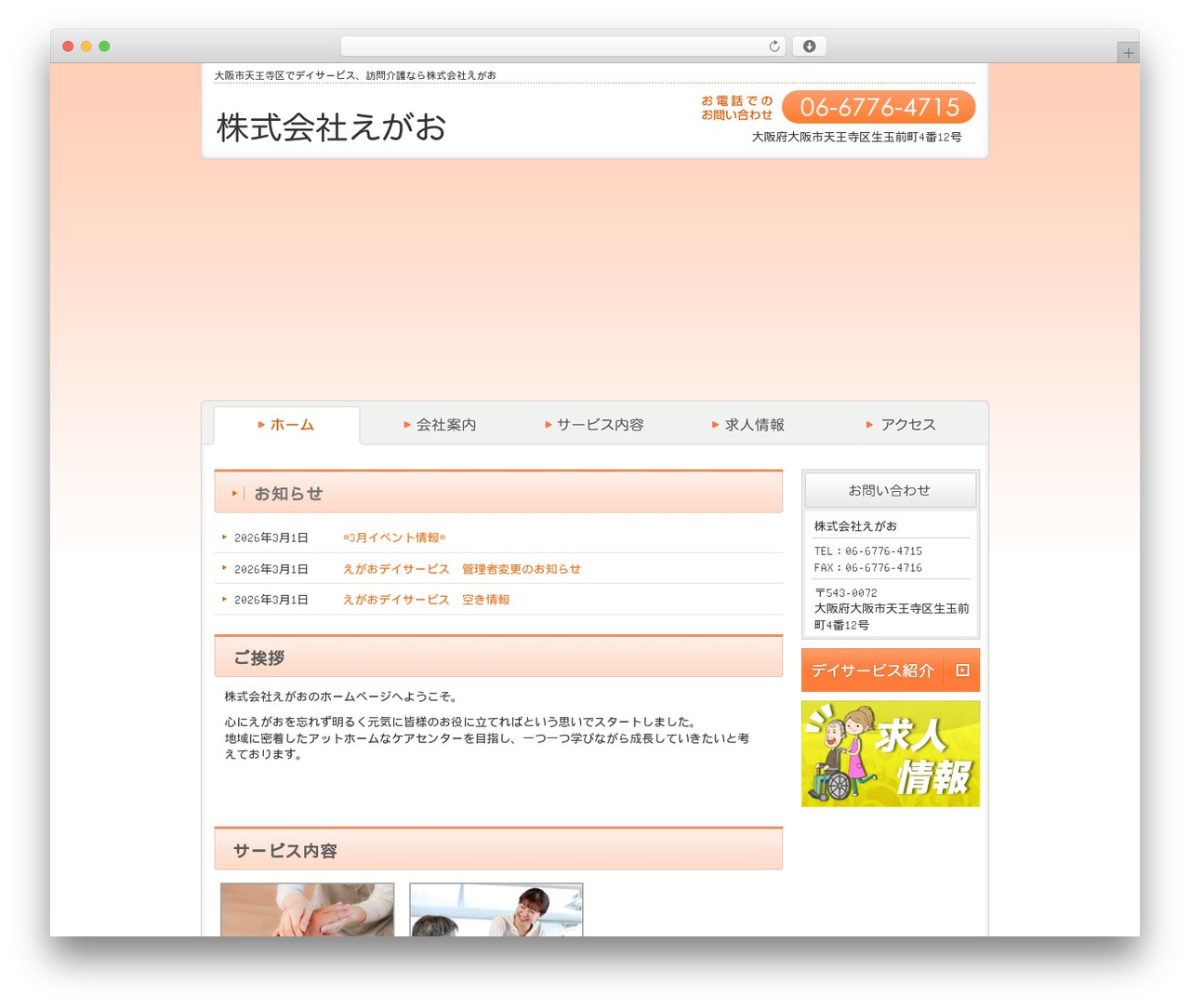This screenshot has width=1190, height=1008.
Task: Open the アクセス tab
Action: [902, 425]
